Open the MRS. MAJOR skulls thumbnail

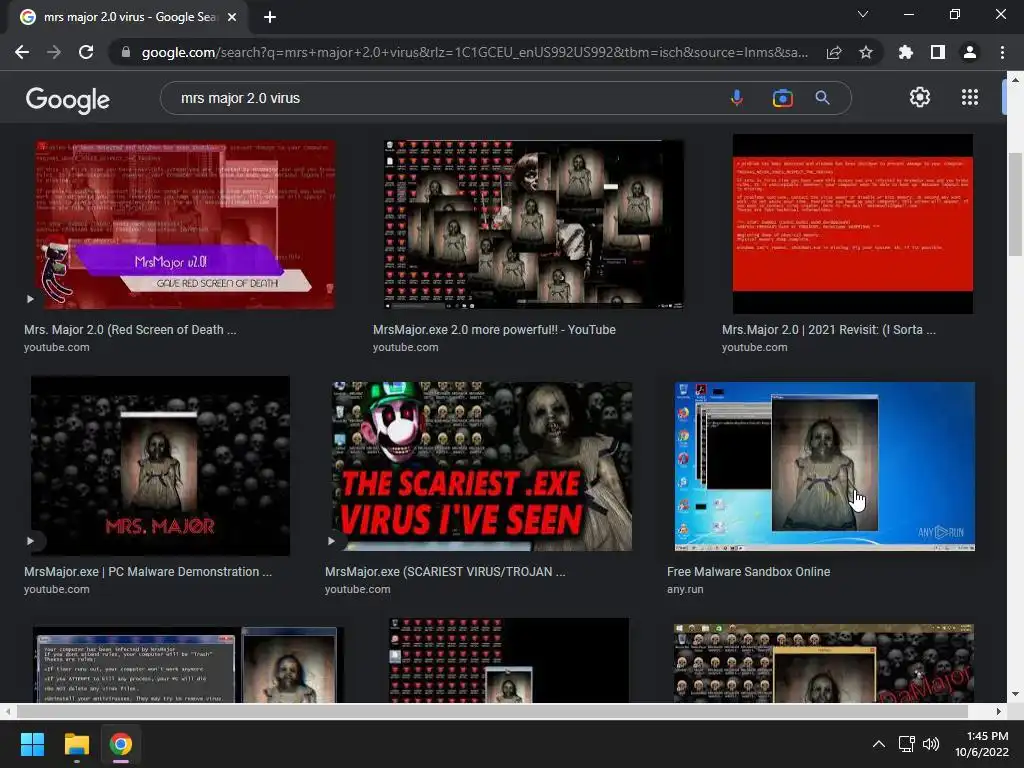click(x=160, y=466)
